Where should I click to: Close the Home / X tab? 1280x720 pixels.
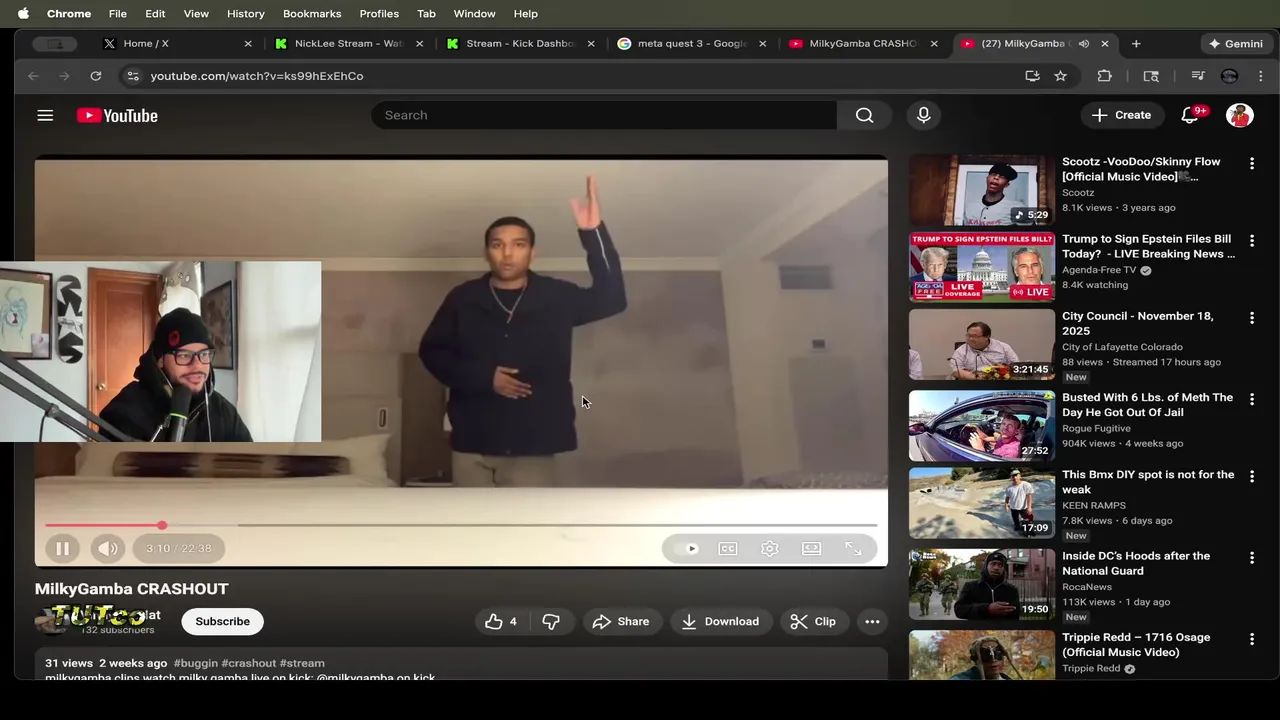tap(248, 44)
